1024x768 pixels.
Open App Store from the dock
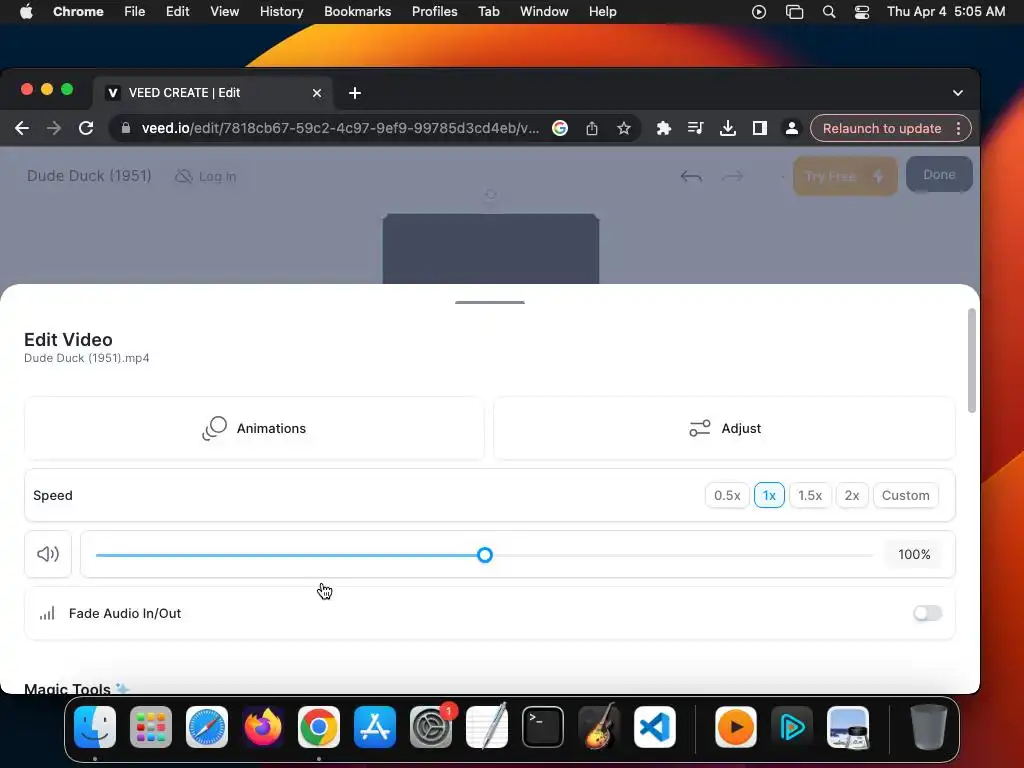click(x=375, y=727)
